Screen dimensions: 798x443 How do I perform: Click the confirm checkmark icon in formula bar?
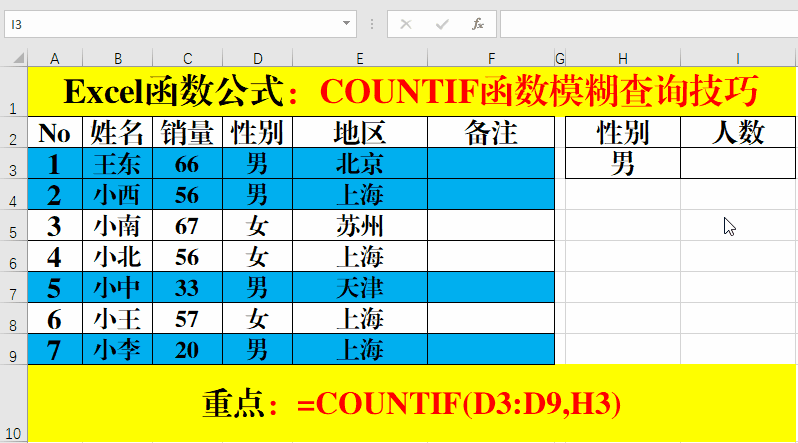point(442,24)
